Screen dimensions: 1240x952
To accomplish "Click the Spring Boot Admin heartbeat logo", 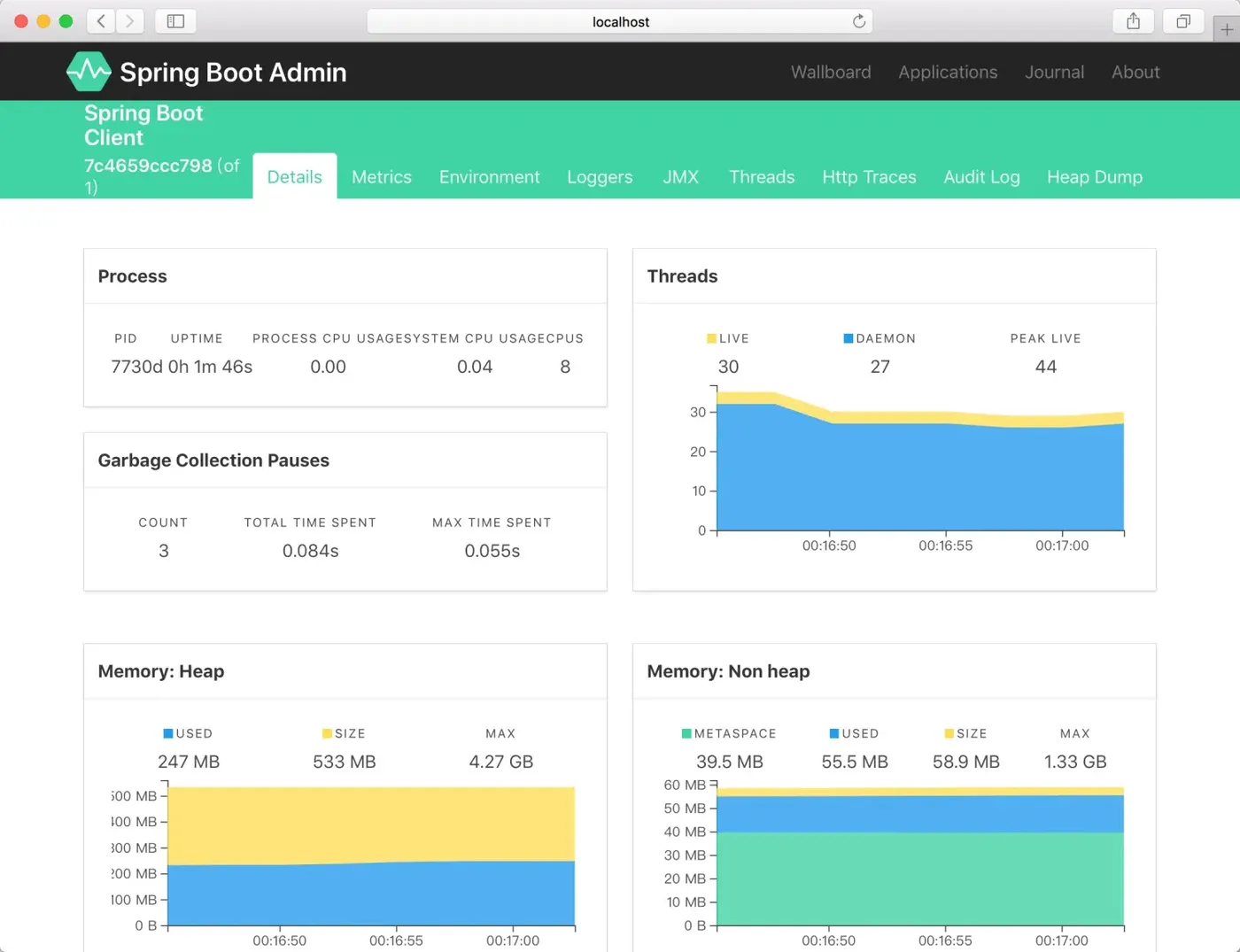I will pos(89,72).
